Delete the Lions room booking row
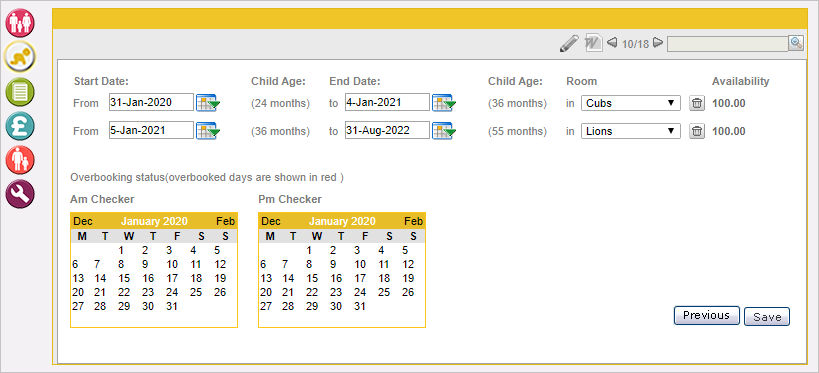Viewport: 819px width, 373px height. coord(696,131)
